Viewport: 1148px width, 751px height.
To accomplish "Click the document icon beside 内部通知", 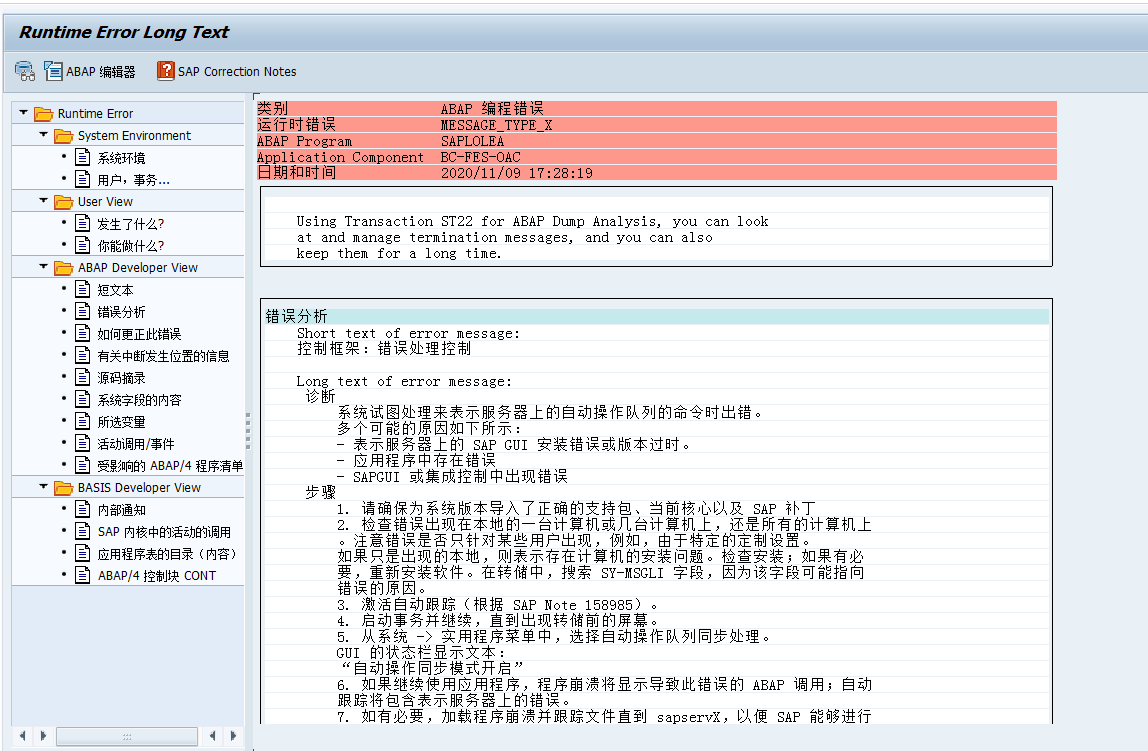I will (x=83, y=509).
